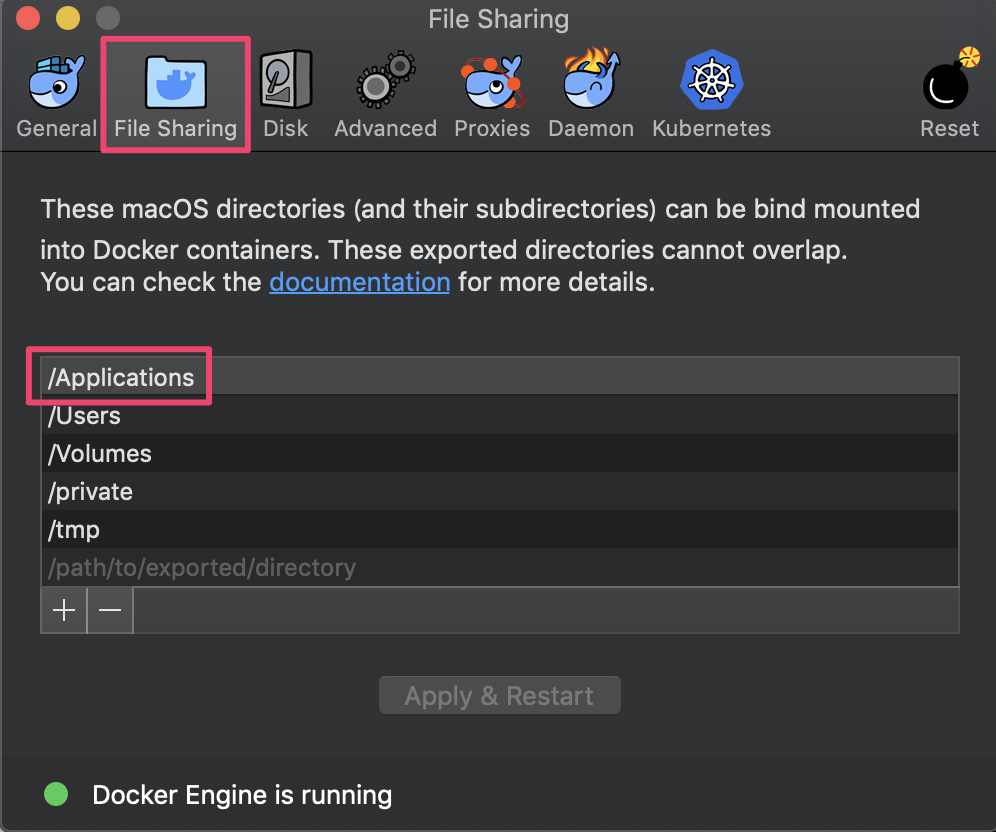Image resolution: width=996 pixels, height=832 pixels.
Task: Open the Disk drive icon pane
Action: pyautogui.click(x=286, y=84)
